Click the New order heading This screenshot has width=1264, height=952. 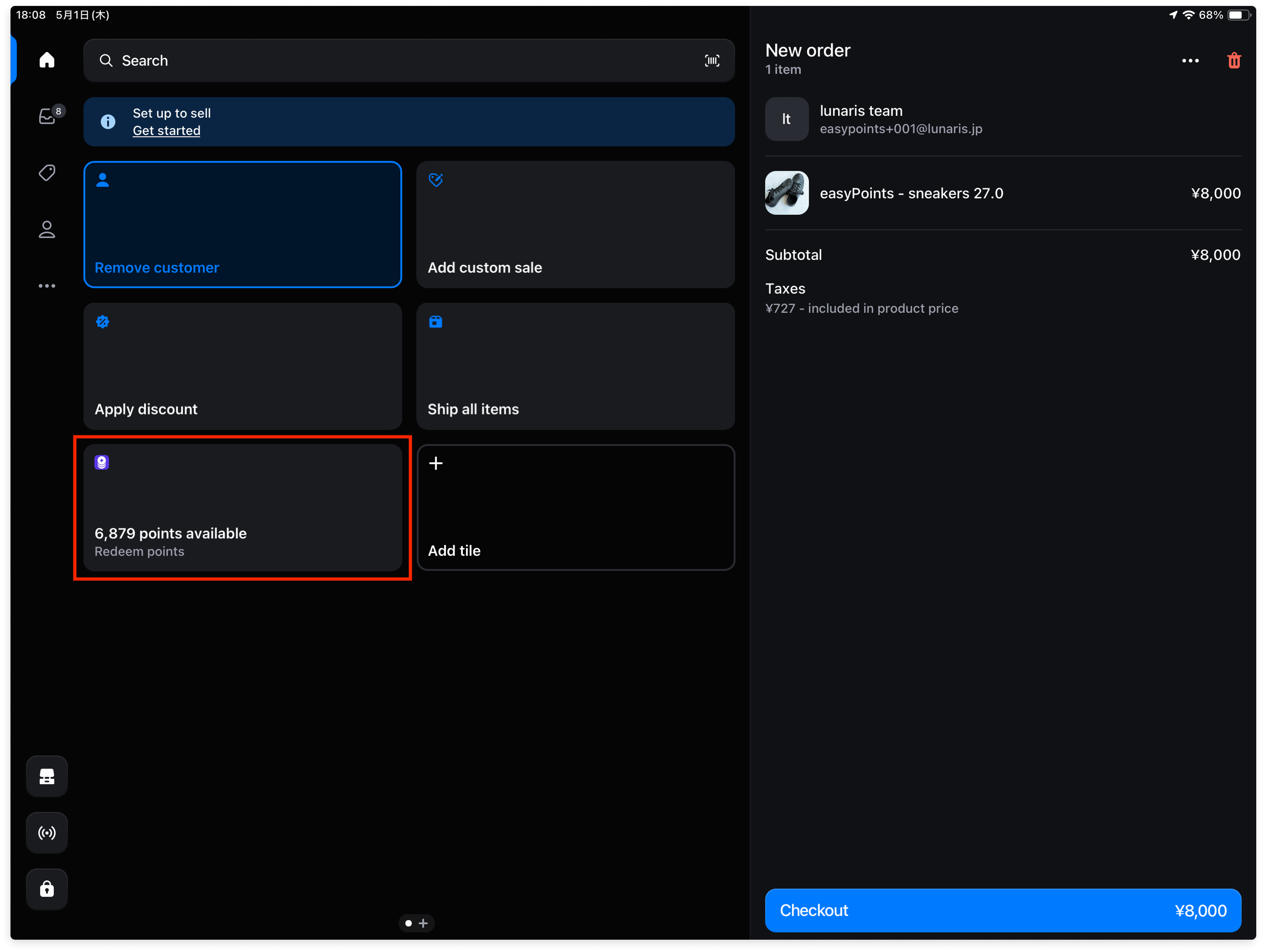808,50
